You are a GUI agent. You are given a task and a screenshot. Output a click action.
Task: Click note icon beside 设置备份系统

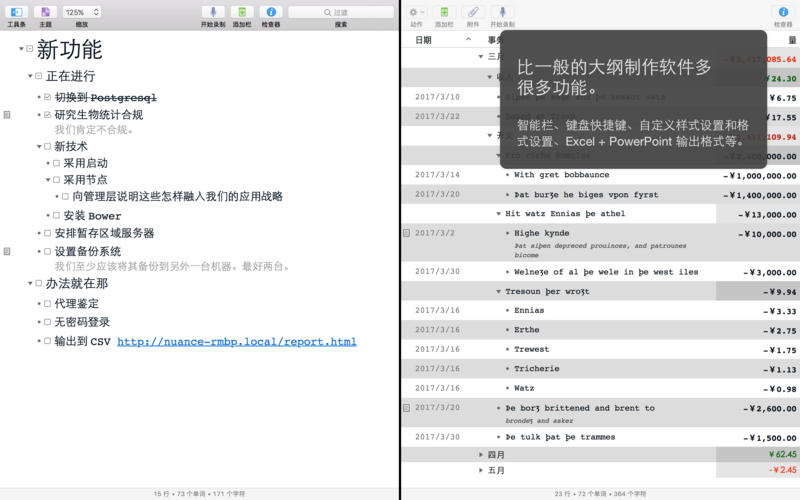(x=7, y=251)
